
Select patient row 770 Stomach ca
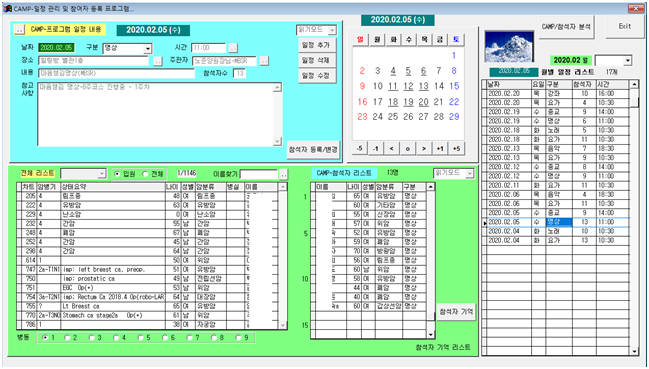[x=147, y=316]
